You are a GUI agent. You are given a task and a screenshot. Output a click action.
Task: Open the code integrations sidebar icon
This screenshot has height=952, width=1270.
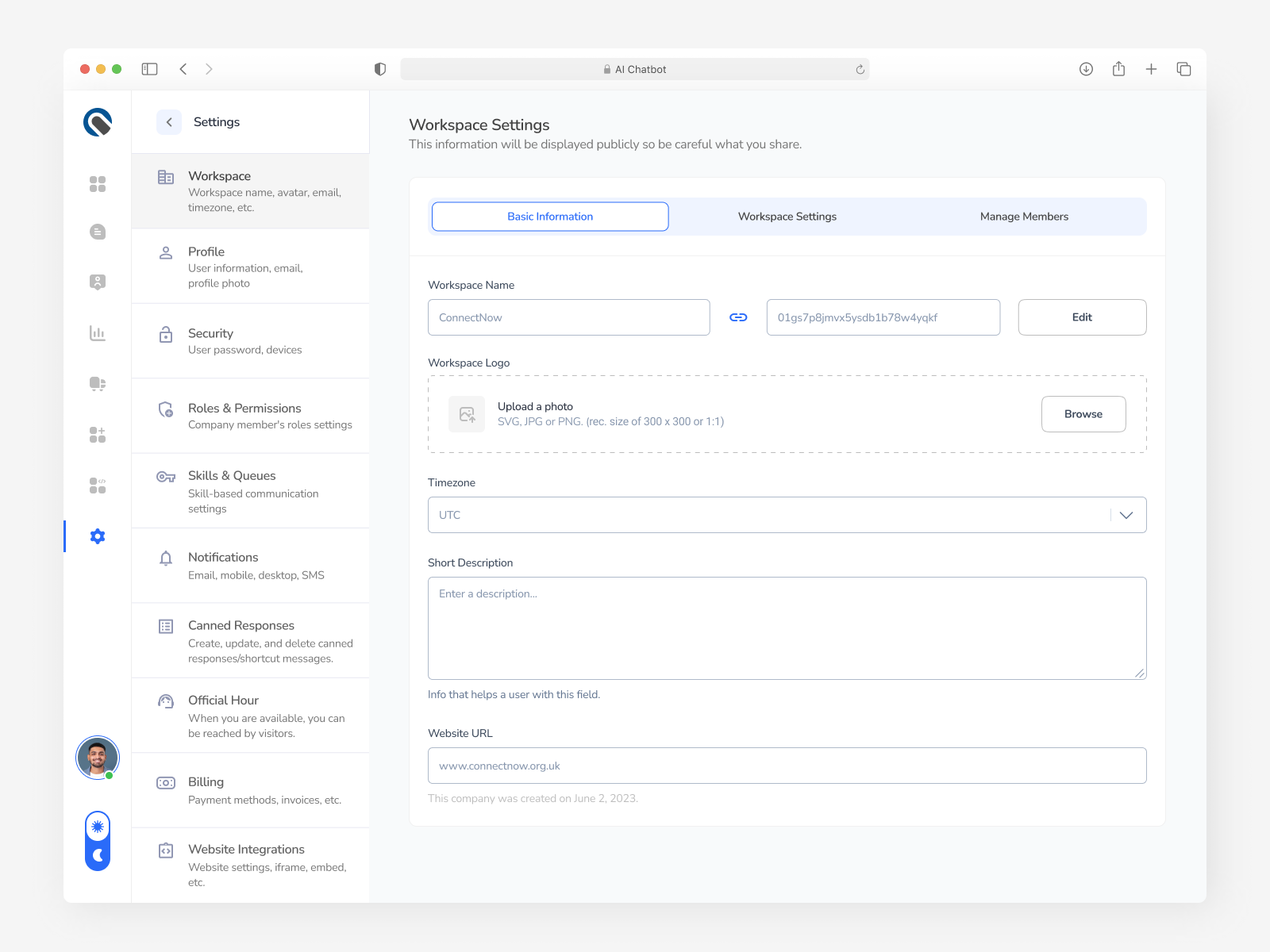pyautogui.click(x=97, y=485)
